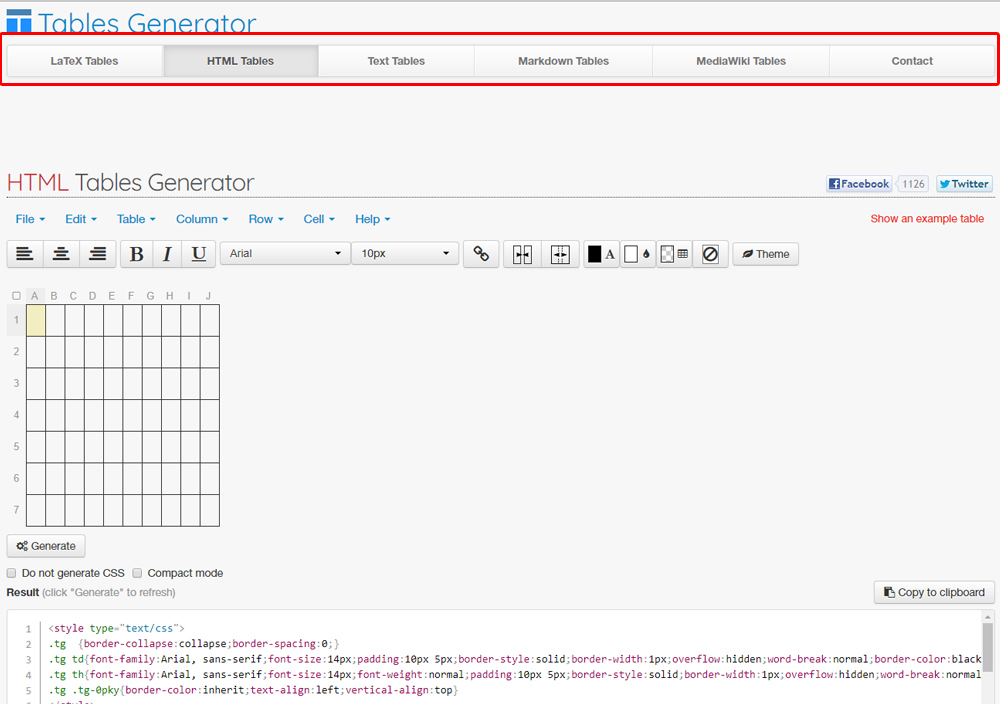Check the select-all box at grid corner
This screenshot has width=1000, height=704.
tap(17, 295)
